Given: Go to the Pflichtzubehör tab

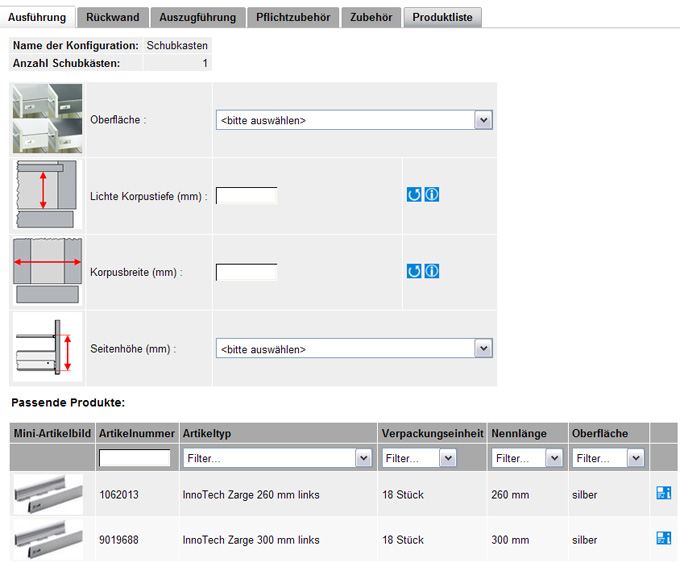Looking at the screenshot, I should (x=293, y=17).
